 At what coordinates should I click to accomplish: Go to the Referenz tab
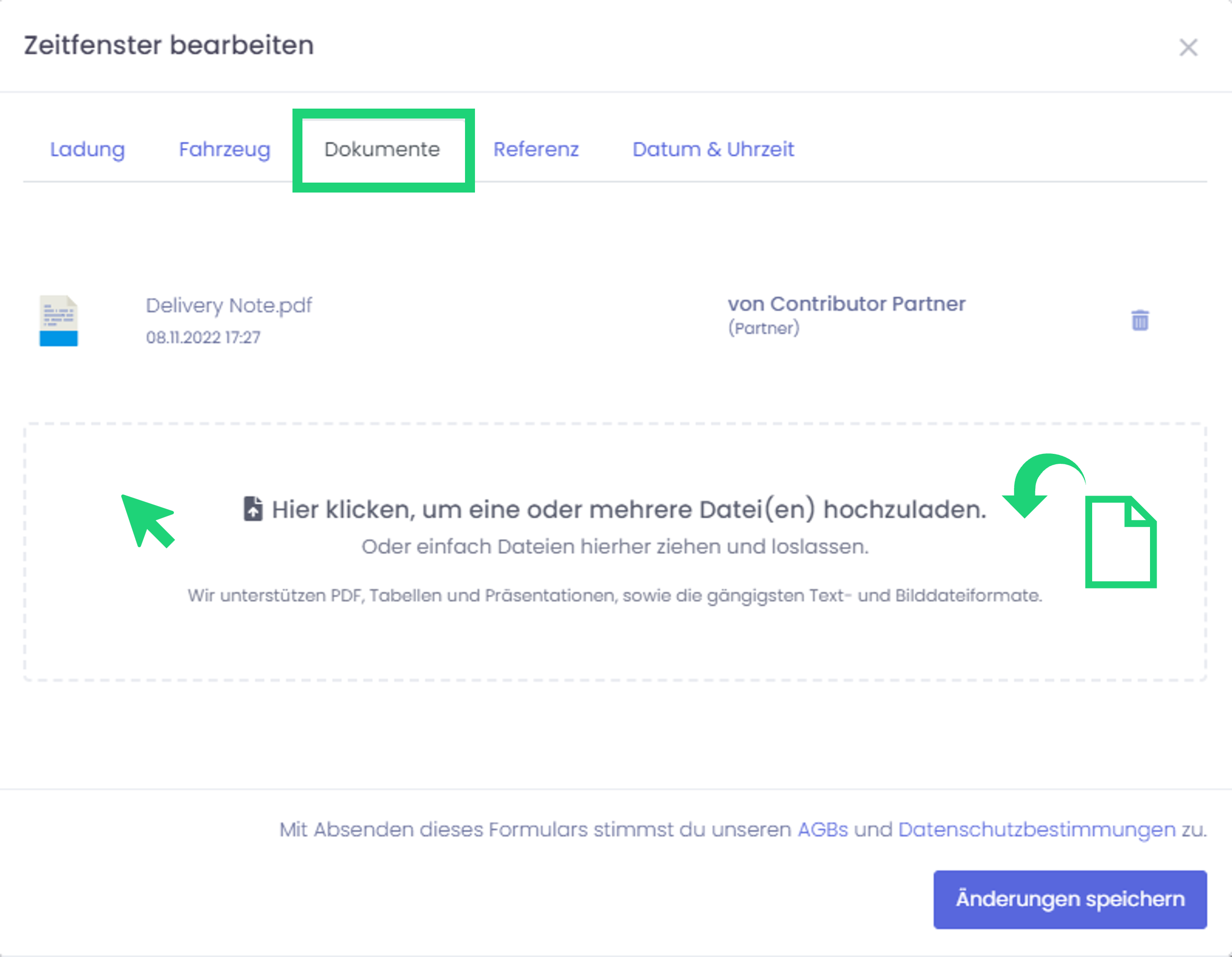[x=535, y=149]
